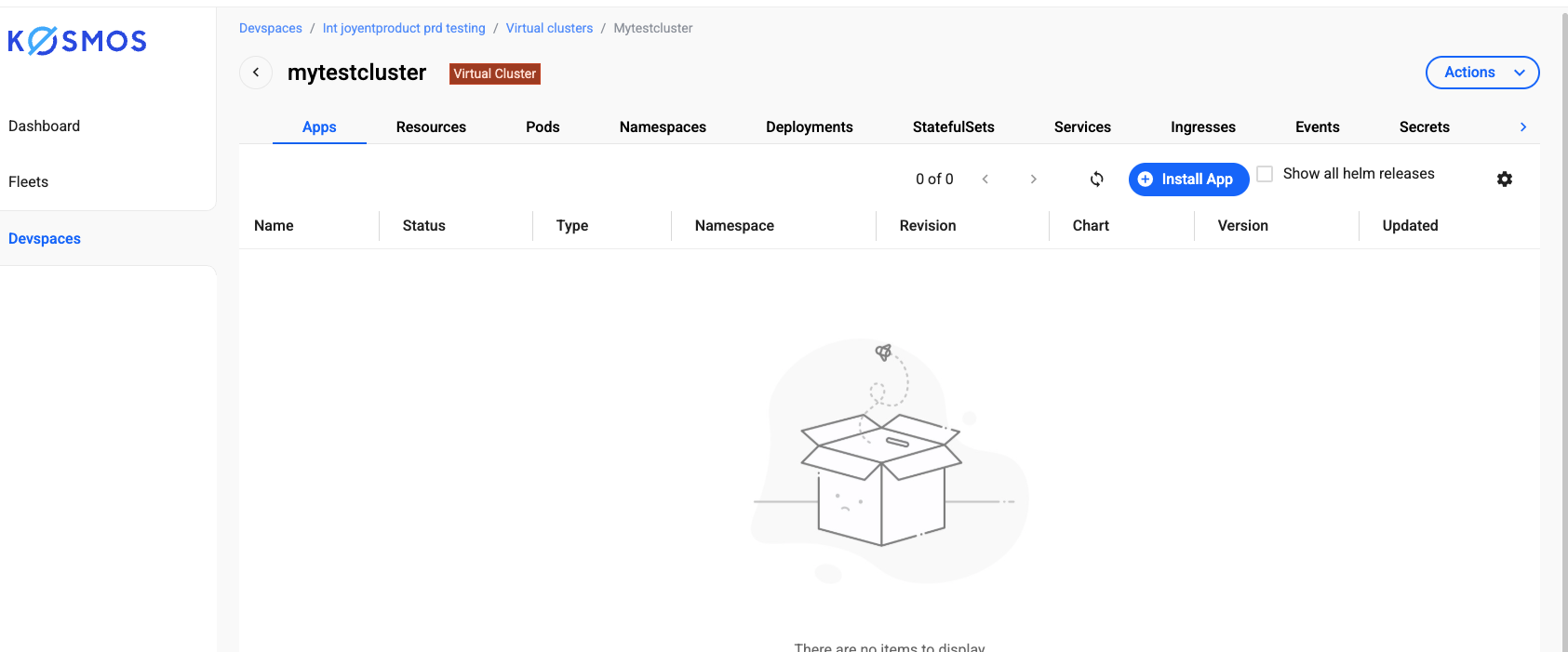Open Fleets in the sidebar
Image resolution: width=1568 pixels, height=652 pixels.
point(29,182)
